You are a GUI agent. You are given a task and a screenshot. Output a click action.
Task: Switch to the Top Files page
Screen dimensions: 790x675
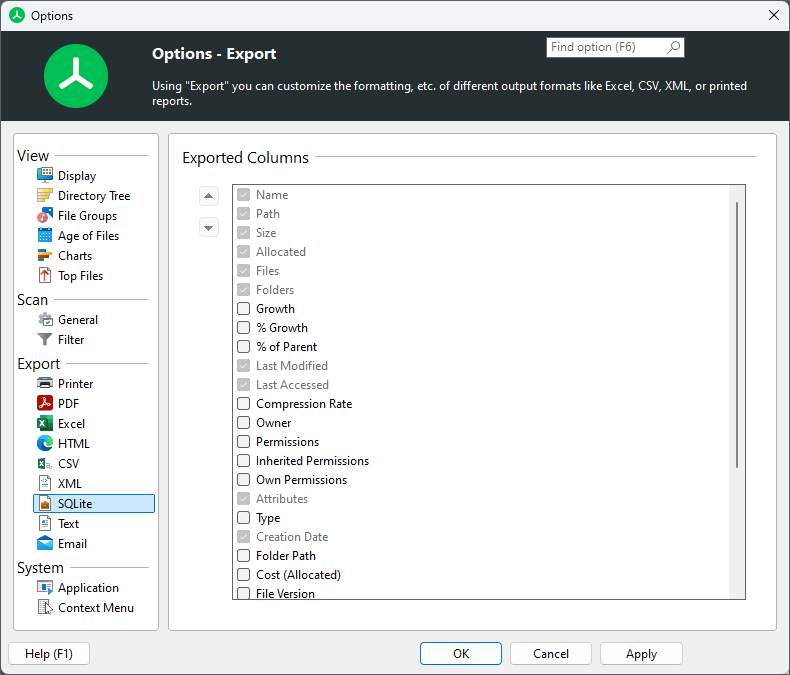(80, 276)
